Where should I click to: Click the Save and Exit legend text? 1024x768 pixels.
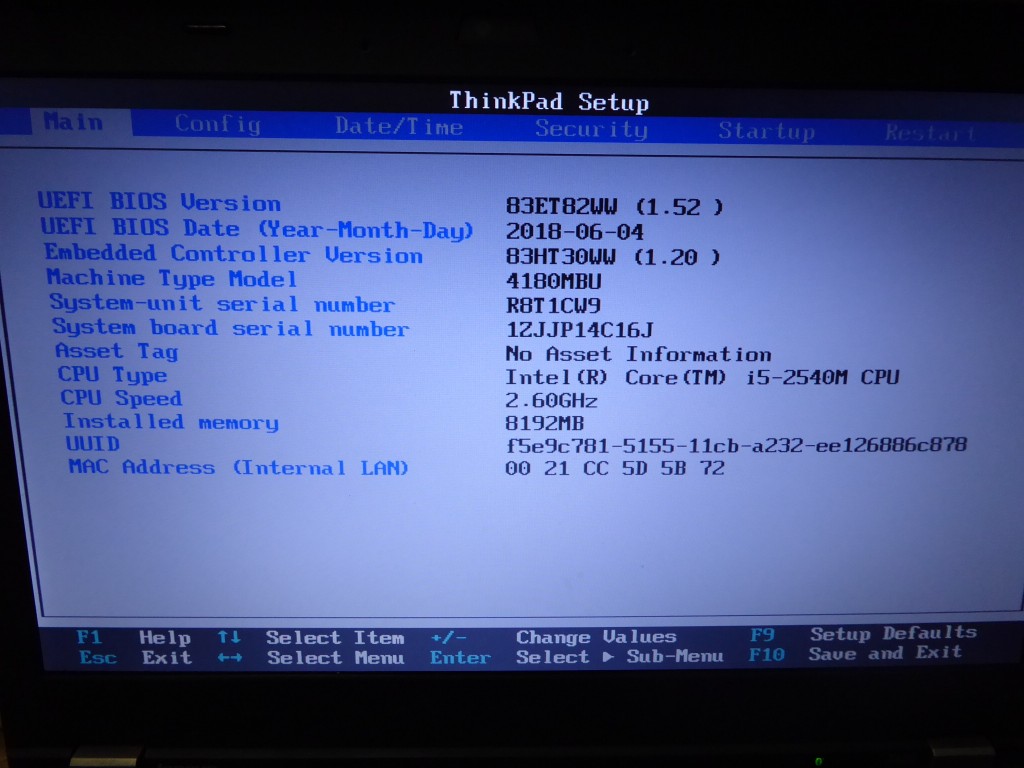pyautogui.click(x=886, y=652)
